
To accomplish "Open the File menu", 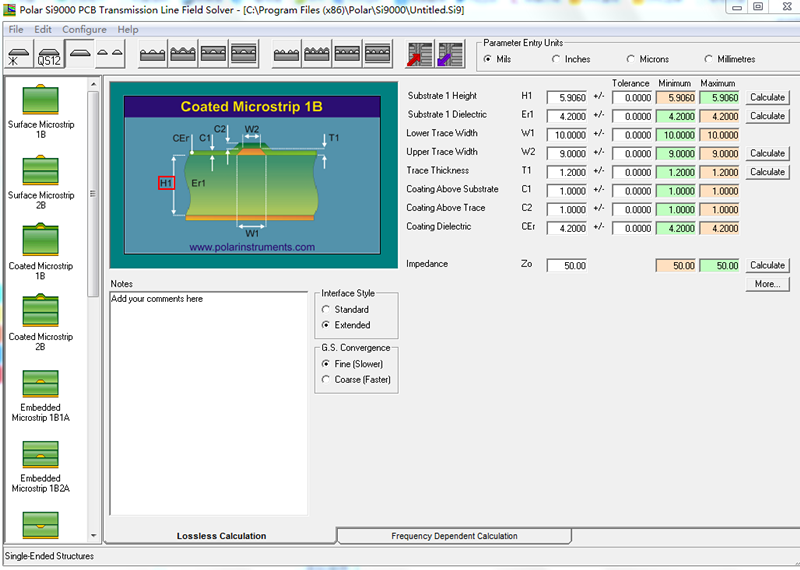I will point(16,30).
